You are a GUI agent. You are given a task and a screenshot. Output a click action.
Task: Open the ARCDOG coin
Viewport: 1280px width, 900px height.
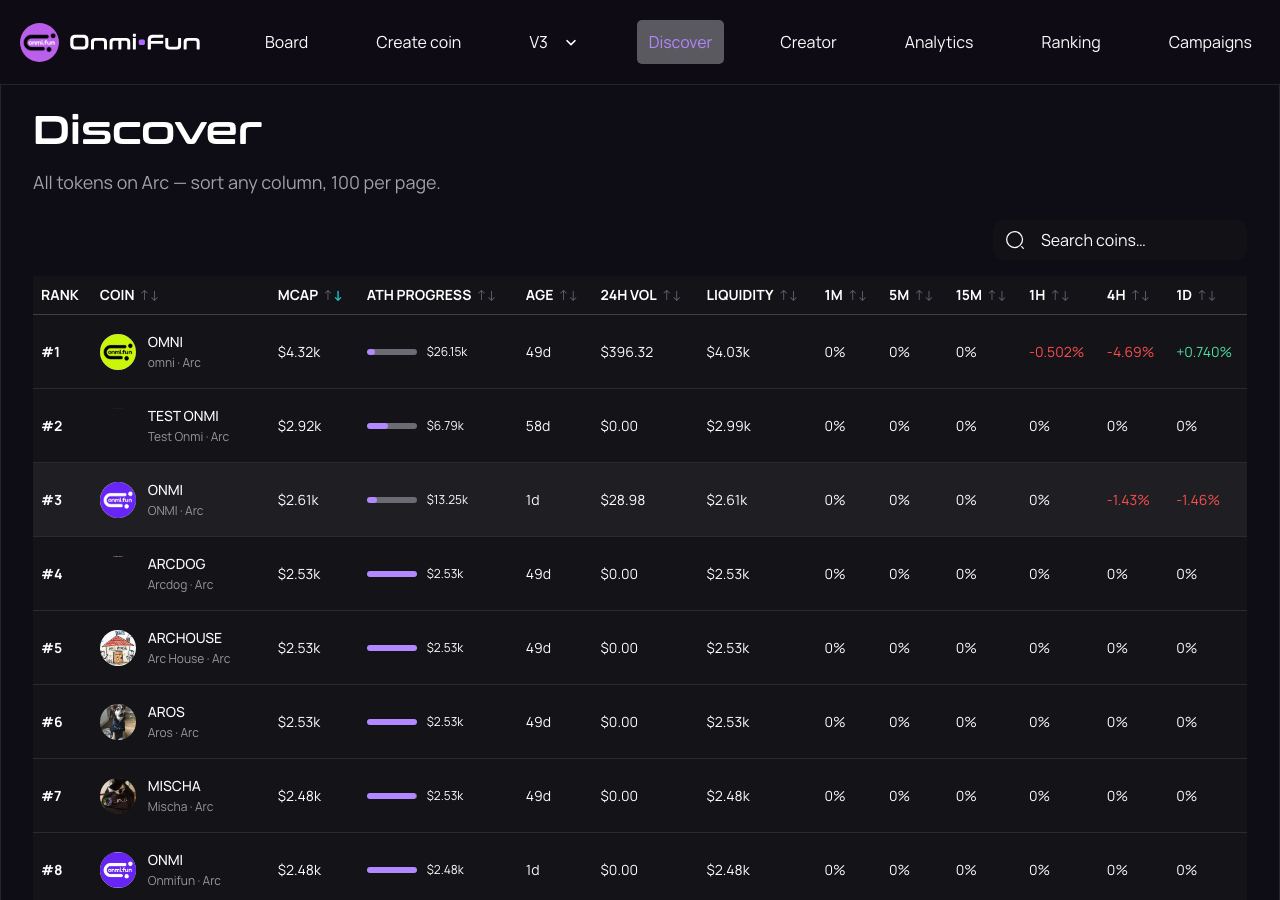[x=177, y=564]
